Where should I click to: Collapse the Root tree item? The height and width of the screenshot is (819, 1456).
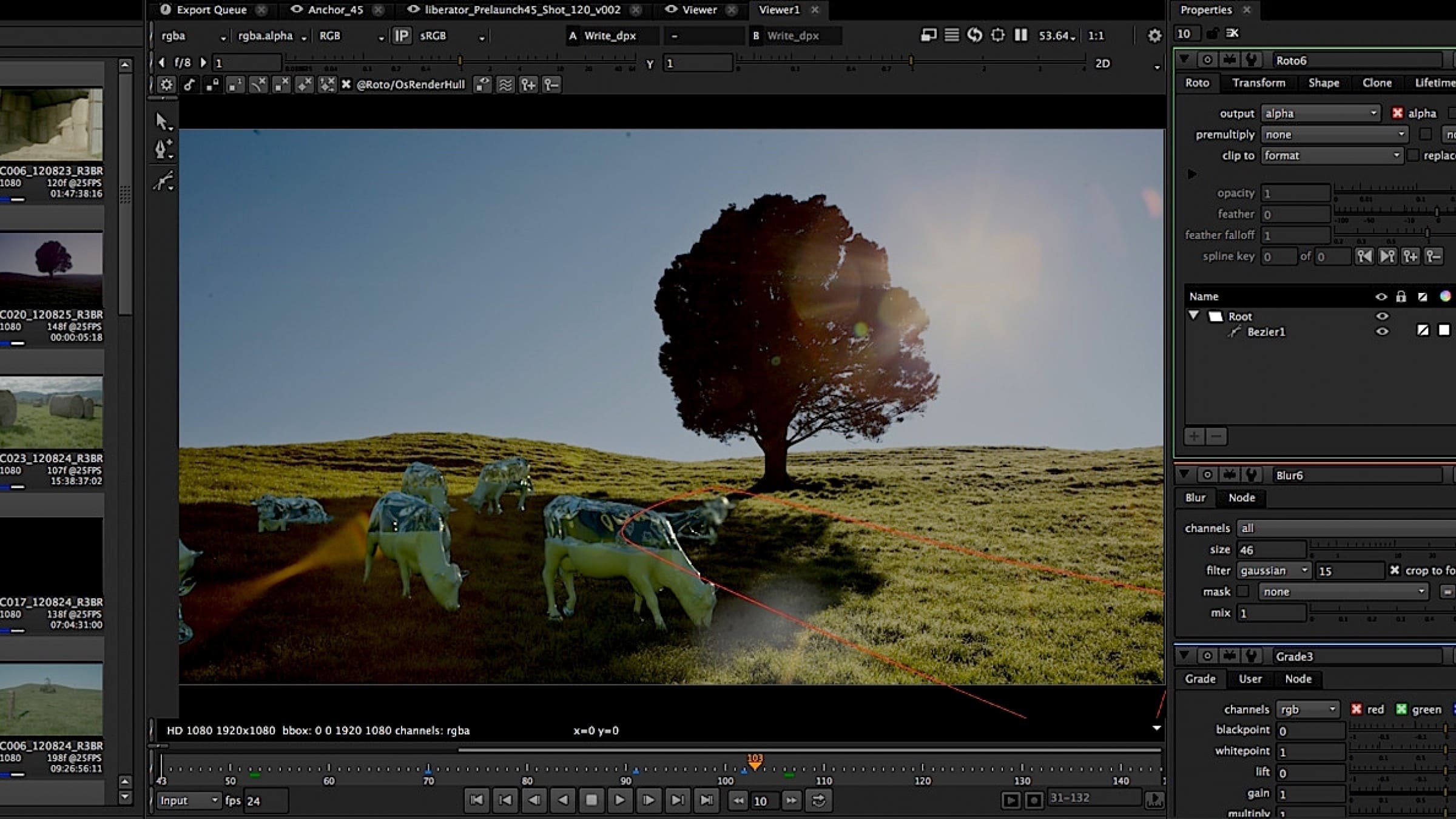tap(1193, 316)
